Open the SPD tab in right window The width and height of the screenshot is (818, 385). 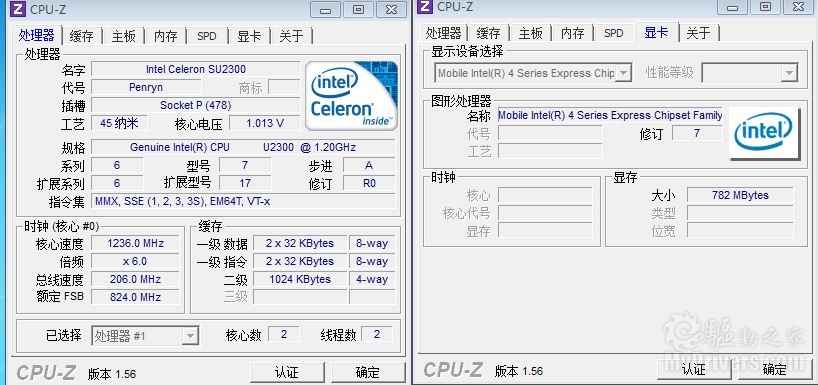tap(614, 33)
